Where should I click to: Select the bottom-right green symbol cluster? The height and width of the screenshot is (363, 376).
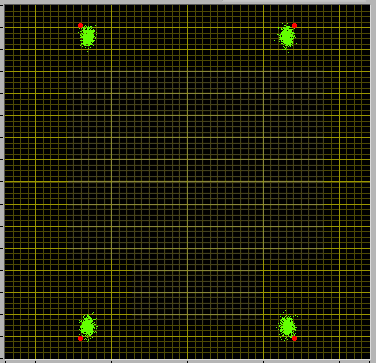287,326
